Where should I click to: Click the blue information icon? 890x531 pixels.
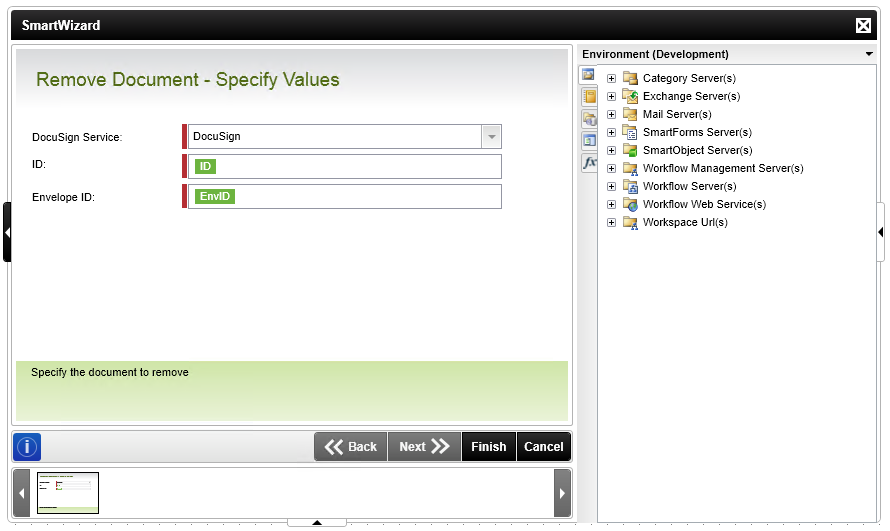click(27, 447)
